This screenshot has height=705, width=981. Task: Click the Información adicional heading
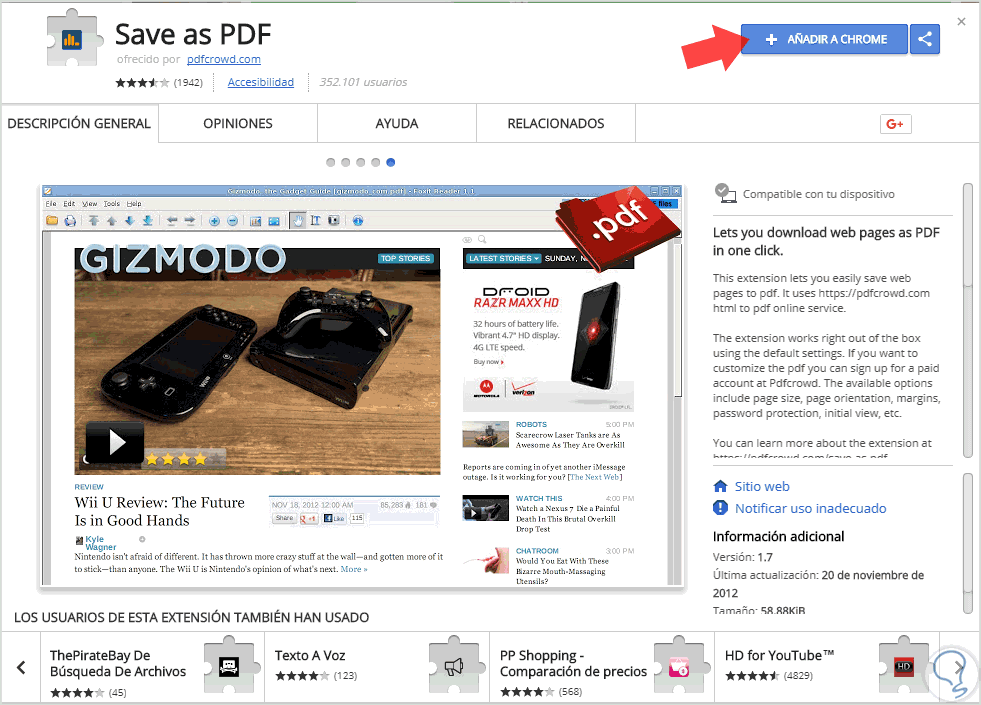pos(778,537)
